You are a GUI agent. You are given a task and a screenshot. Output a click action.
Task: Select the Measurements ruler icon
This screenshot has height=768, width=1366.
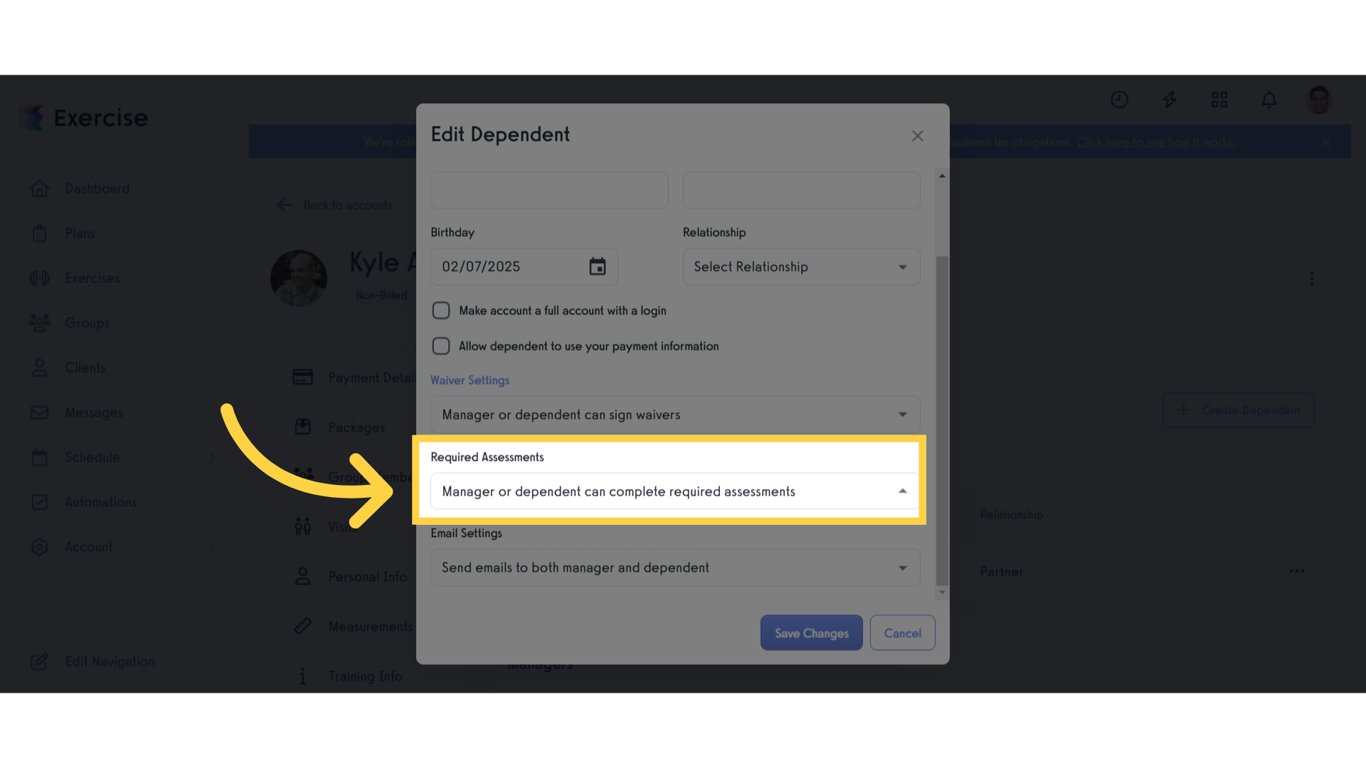tap(302, 625)
